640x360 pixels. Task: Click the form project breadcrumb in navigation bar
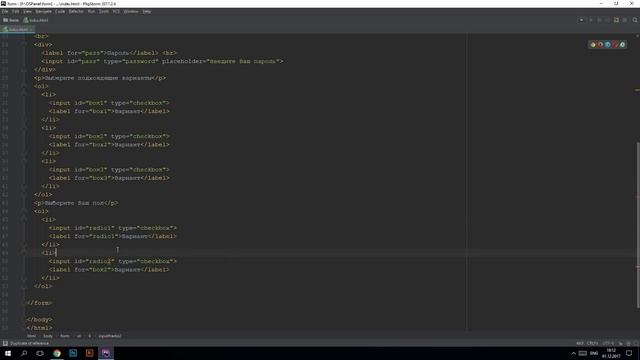11,20
